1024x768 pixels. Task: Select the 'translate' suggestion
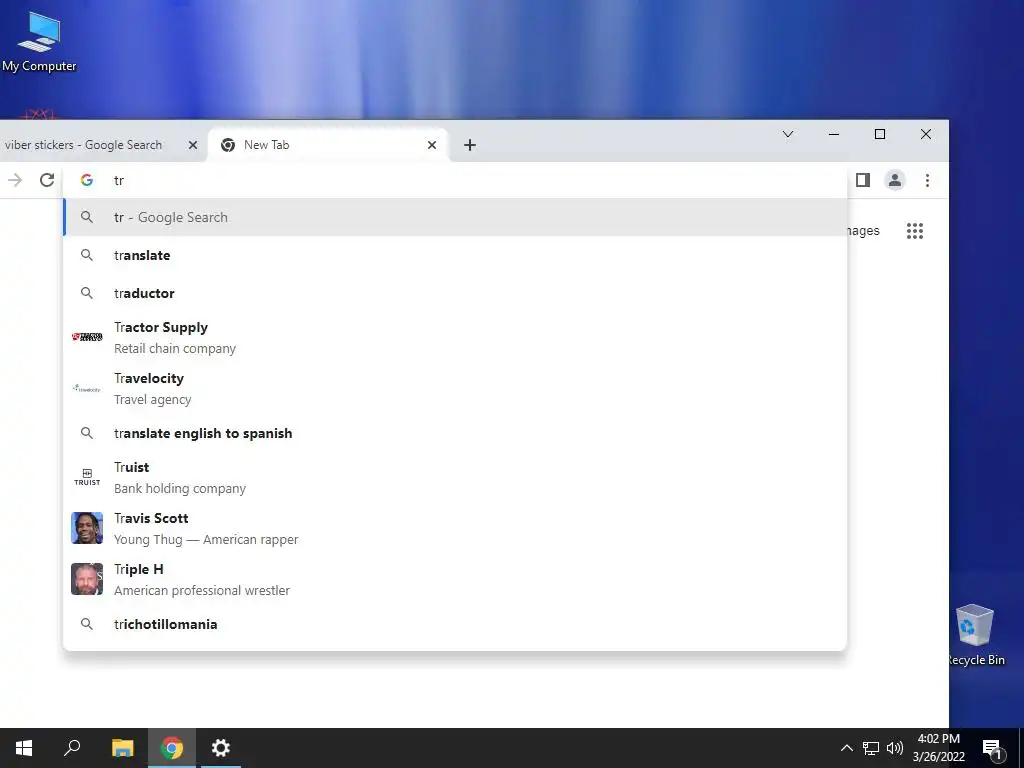455,255
